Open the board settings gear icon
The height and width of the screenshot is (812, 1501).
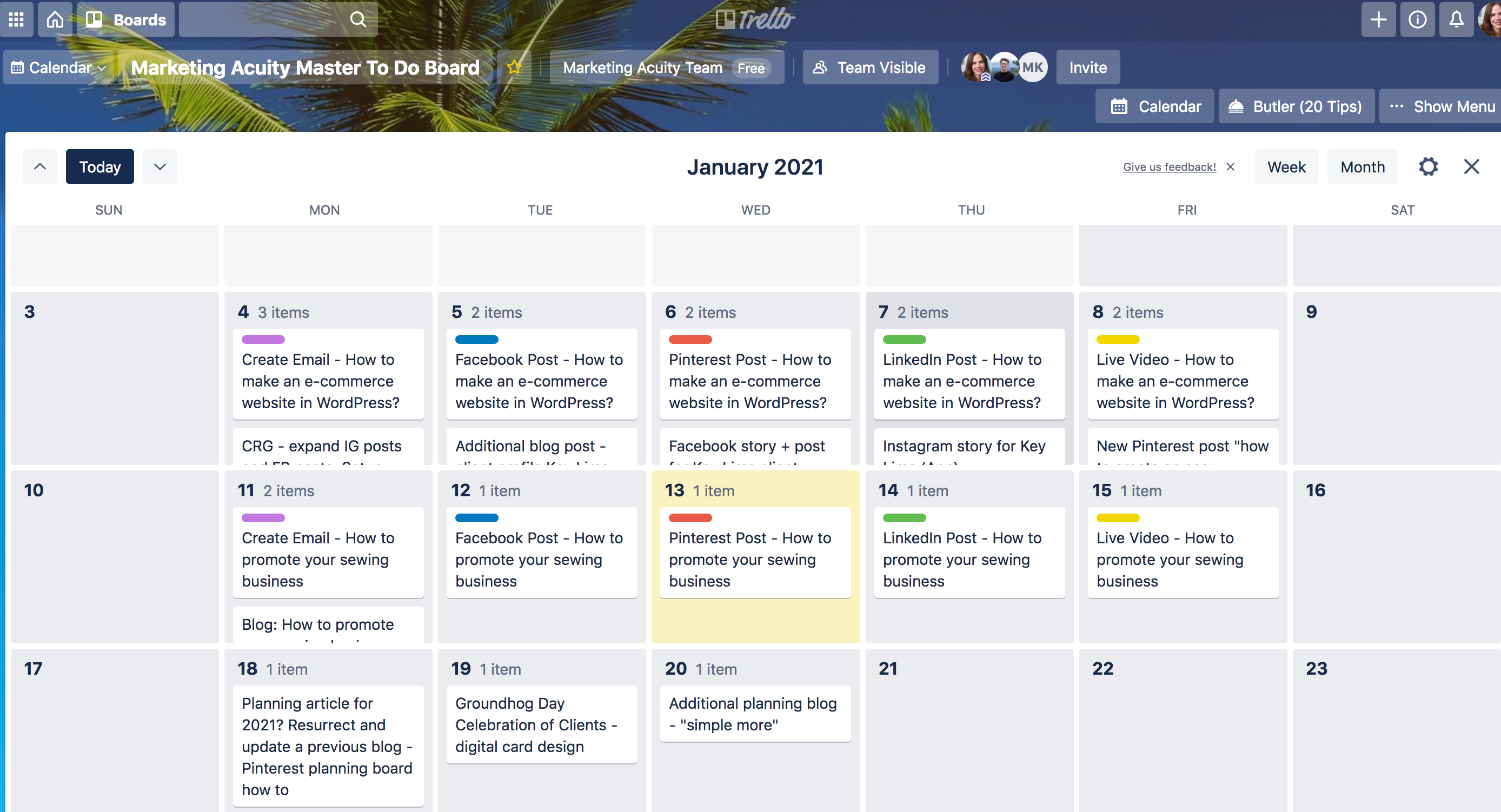click(1428, 166)
